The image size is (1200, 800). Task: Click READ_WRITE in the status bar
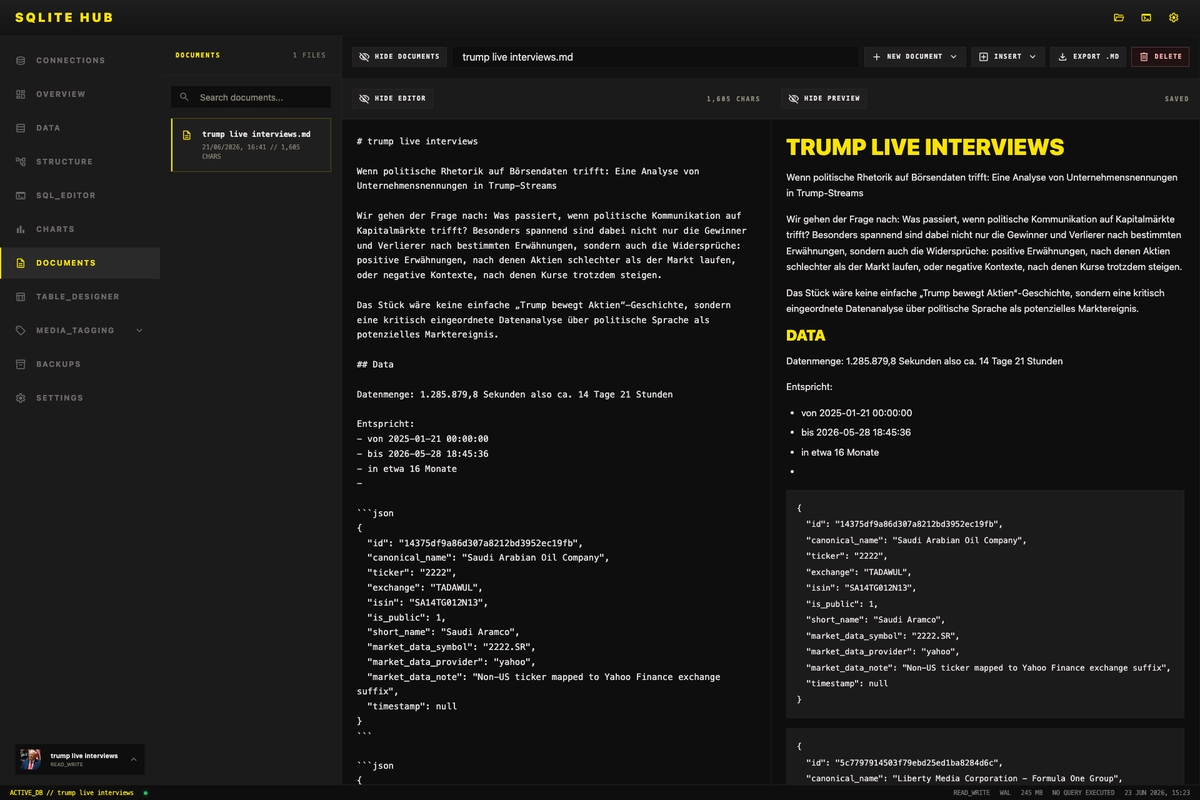click(x=972, y=792)
